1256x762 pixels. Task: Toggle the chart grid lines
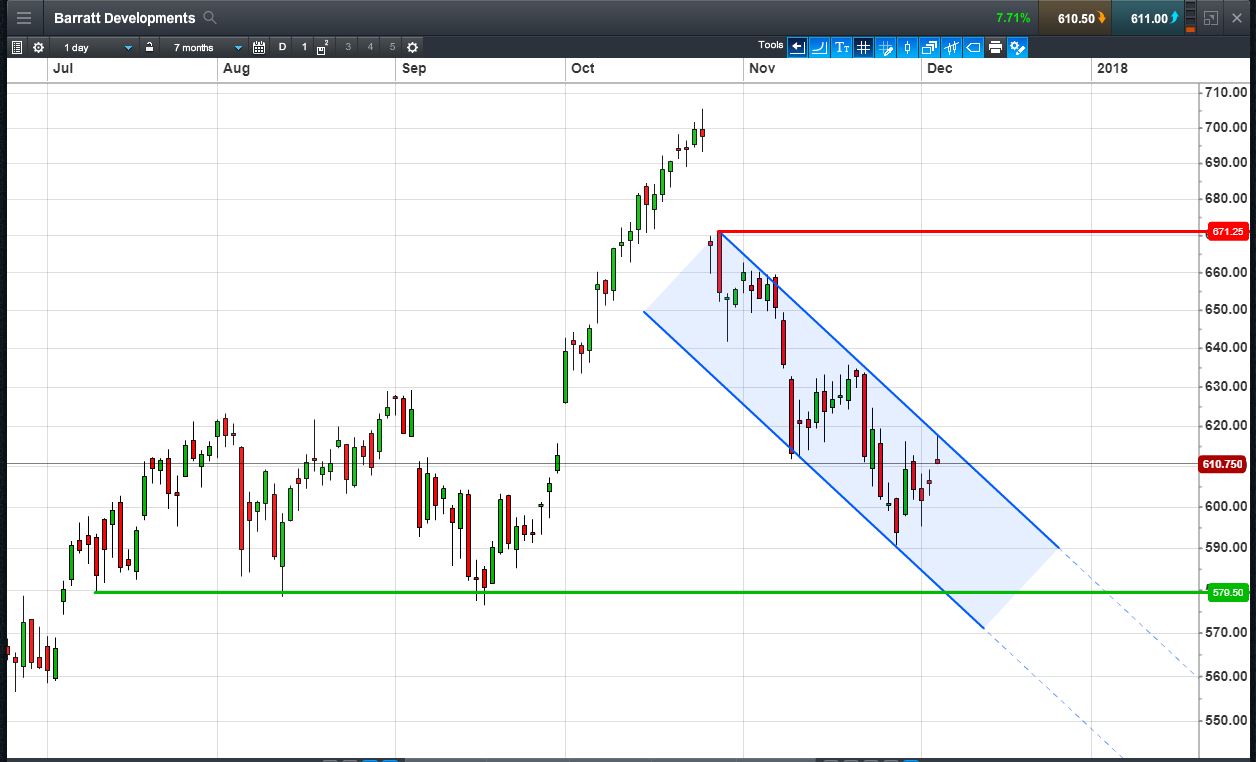863,47
